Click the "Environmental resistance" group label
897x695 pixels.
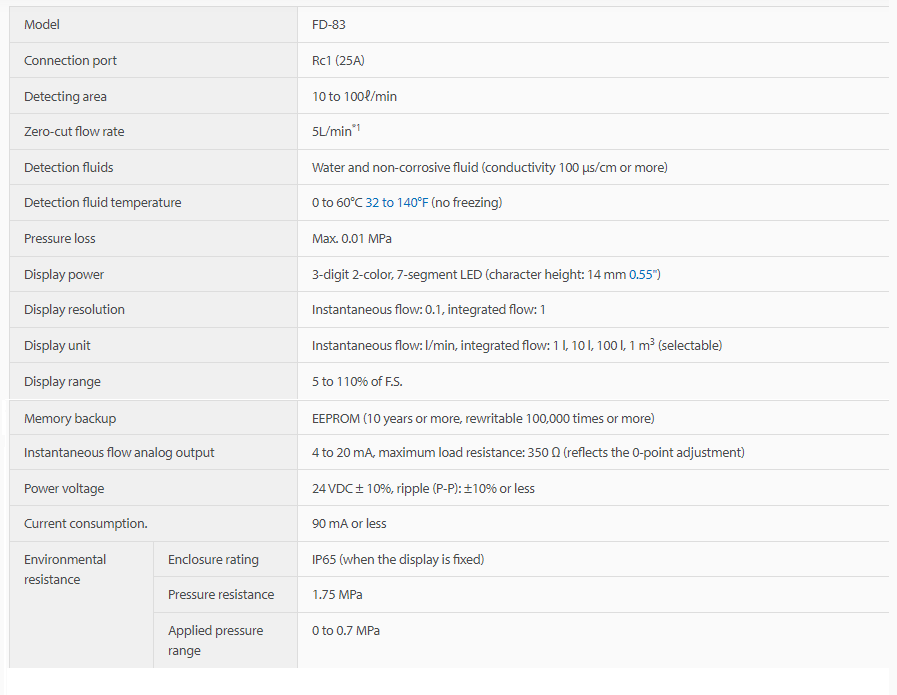[x=65, y=569]
